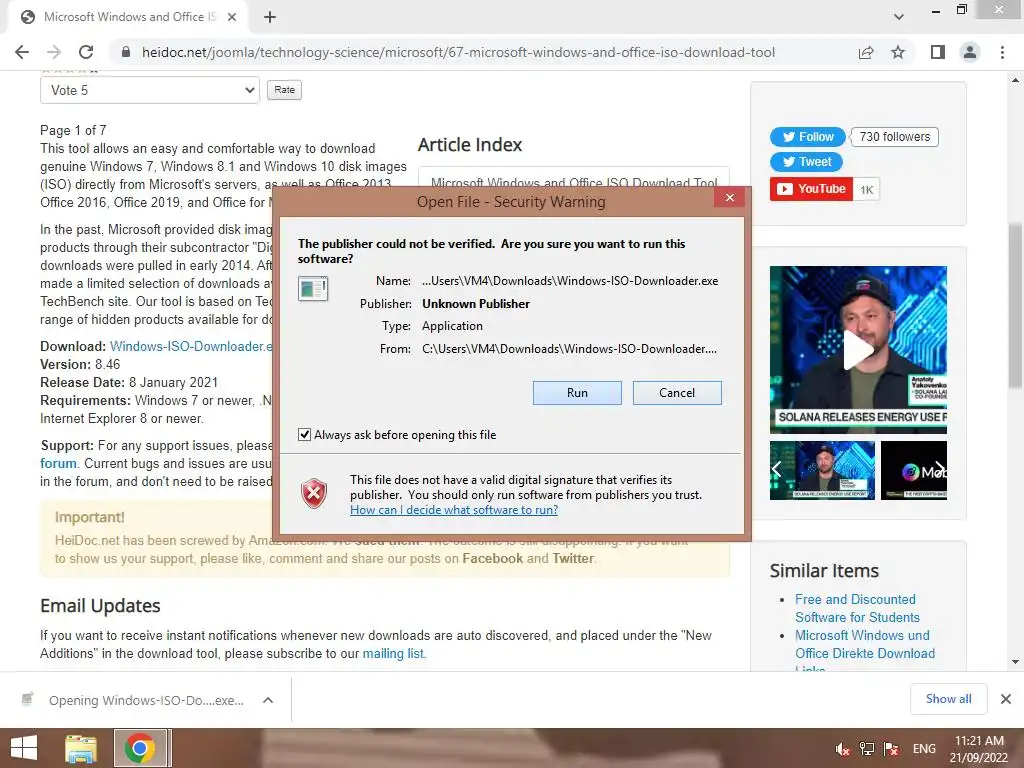Click the Tweet button

coord(807,161)
